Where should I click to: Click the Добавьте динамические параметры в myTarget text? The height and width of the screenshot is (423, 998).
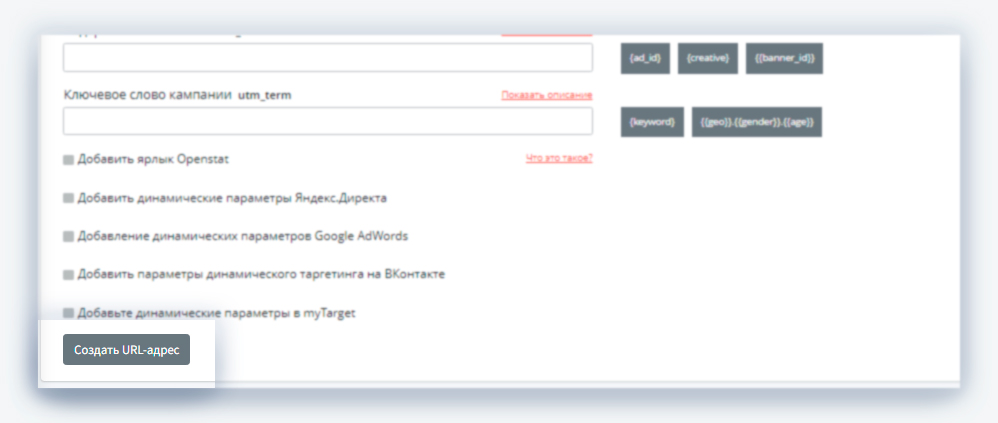coord(216,313)
